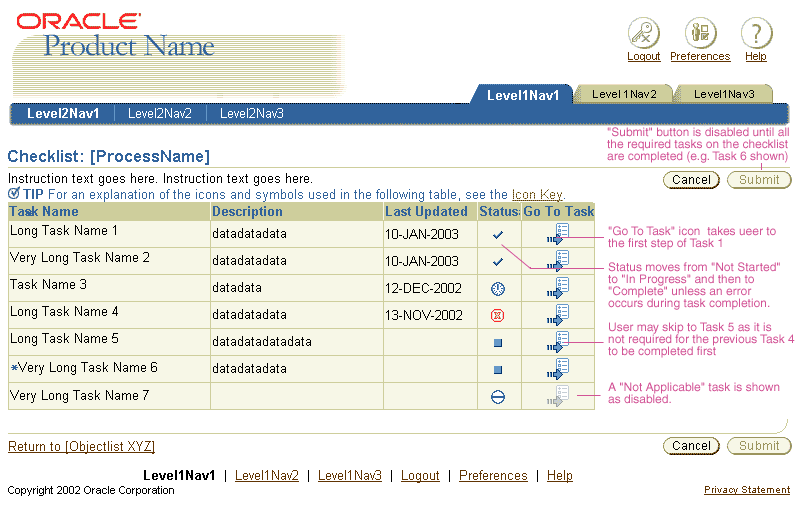Viewport: 800px width, 510px height.
Task: Click the TIP checkmark icon
Action: point(14,193)
